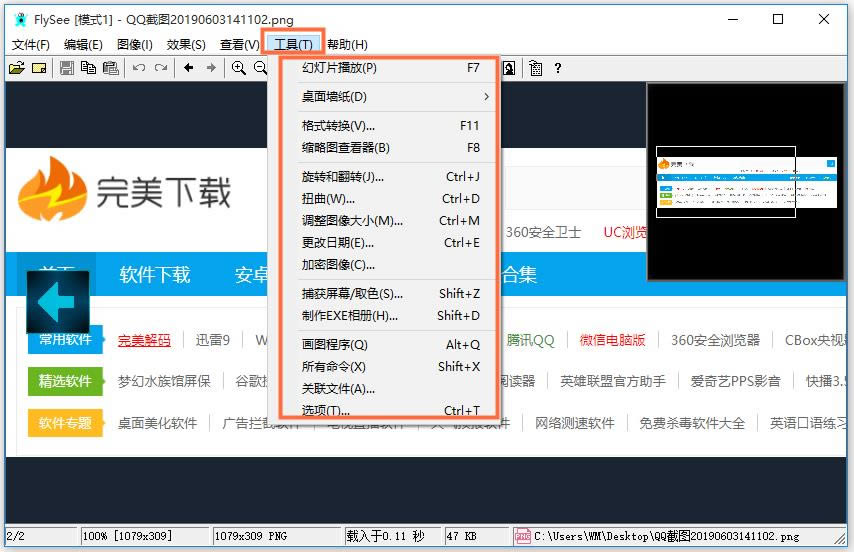Viewport: 854px width, 552px height.
Task: Click the 网络测速软件 link
Action: coord(575,423)
